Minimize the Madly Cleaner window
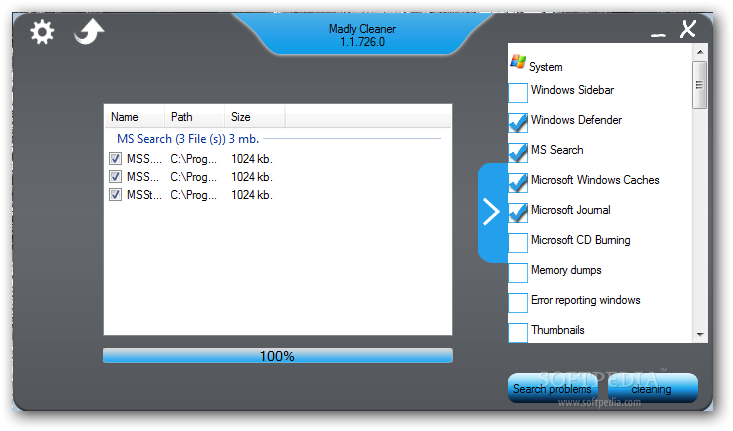The width and height of the screenshot is (733, 431). (x=658, y=35)
